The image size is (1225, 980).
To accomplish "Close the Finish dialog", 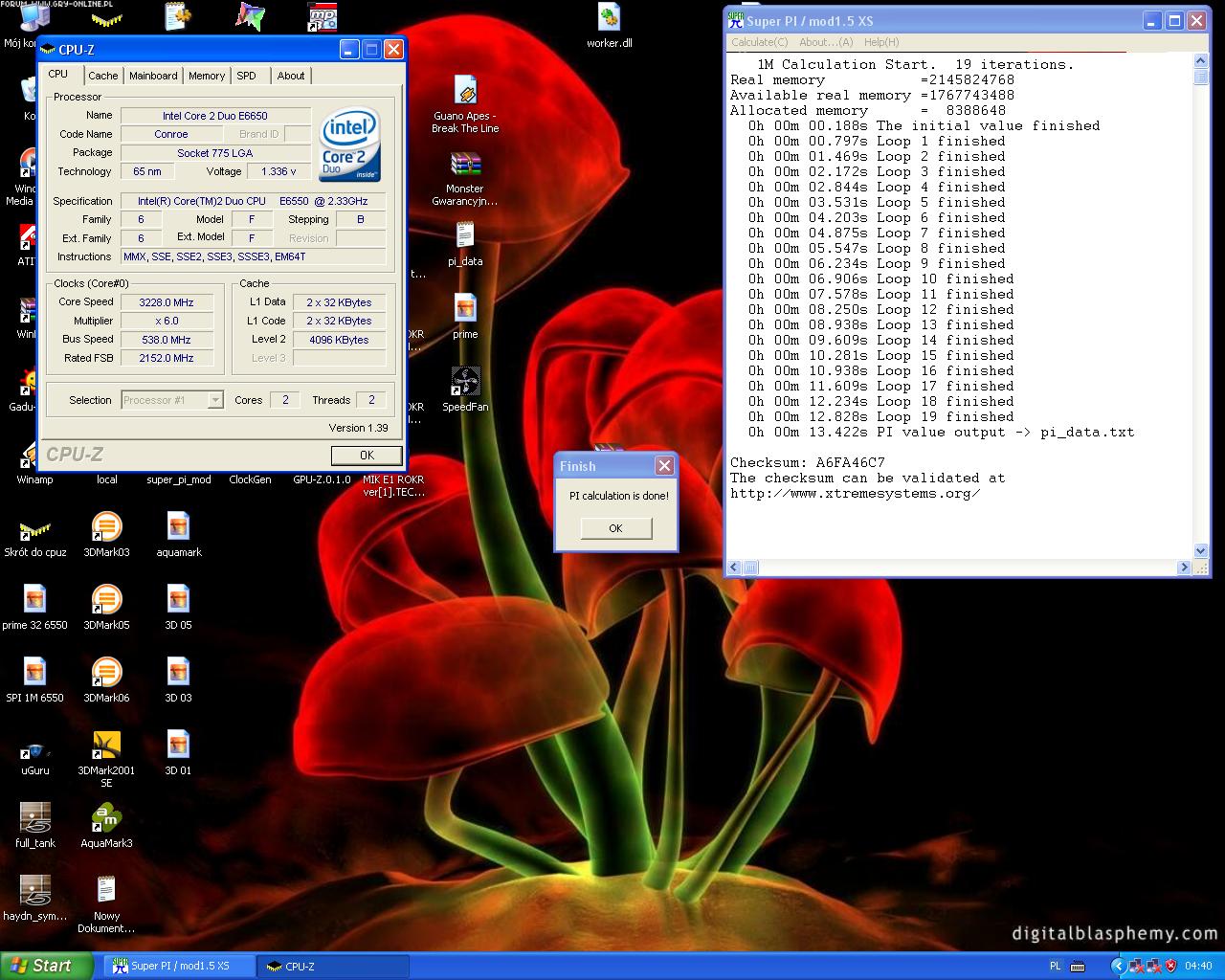I will pyautogui.click(x=664, y=466).
